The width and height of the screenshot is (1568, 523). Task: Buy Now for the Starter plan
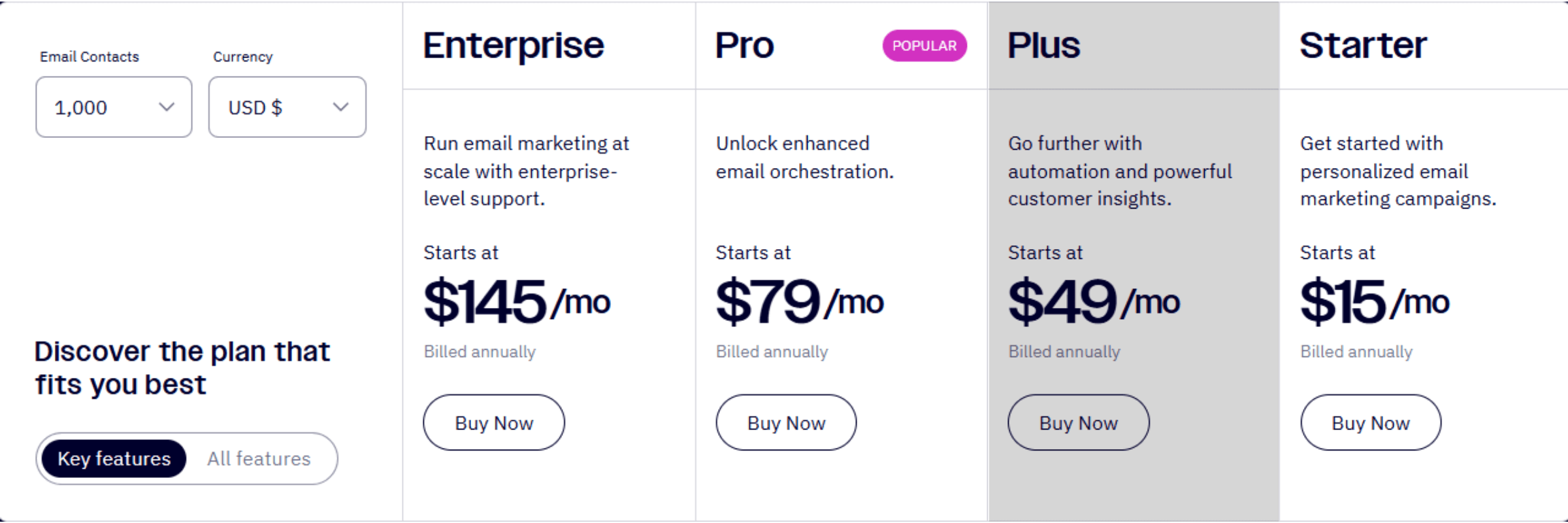[1371, 422]
